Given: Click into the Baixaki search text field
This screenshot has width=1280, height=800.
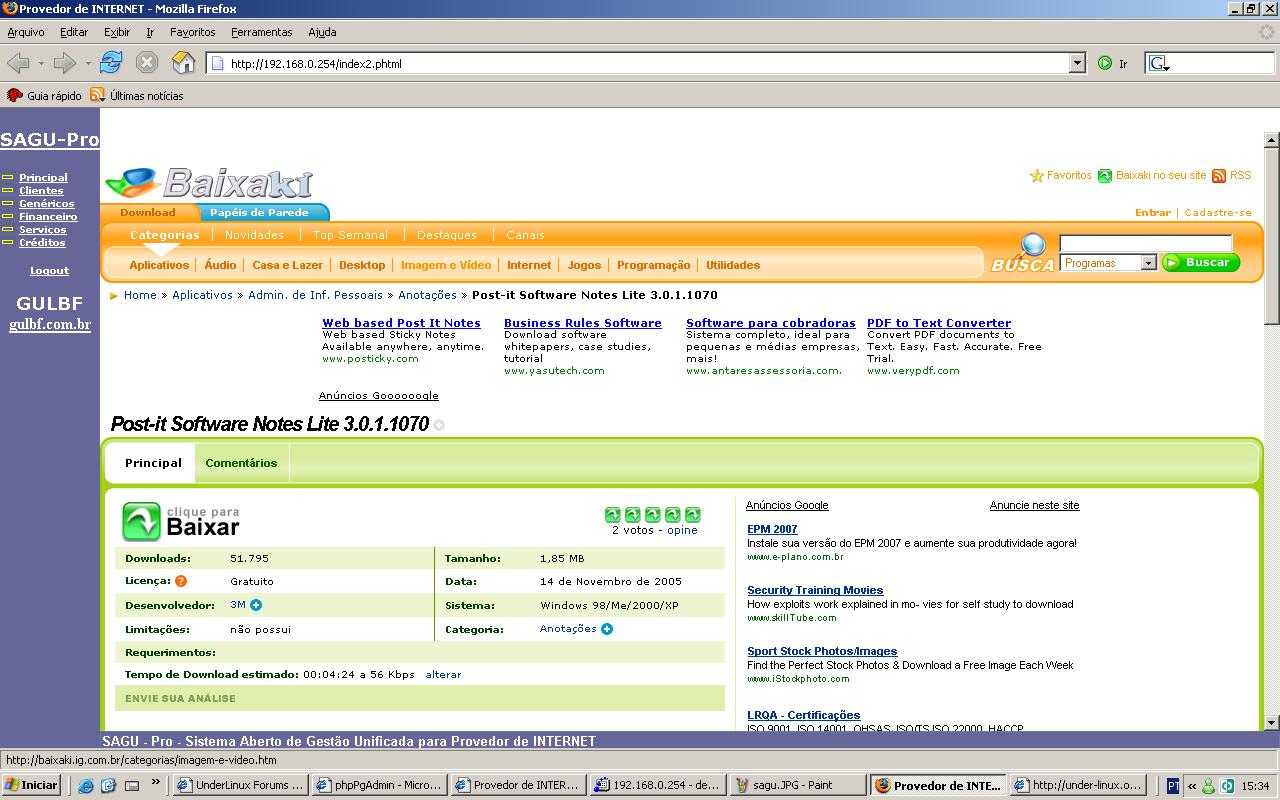Looking at the screenshot, I should click(x=1146, y=243).
